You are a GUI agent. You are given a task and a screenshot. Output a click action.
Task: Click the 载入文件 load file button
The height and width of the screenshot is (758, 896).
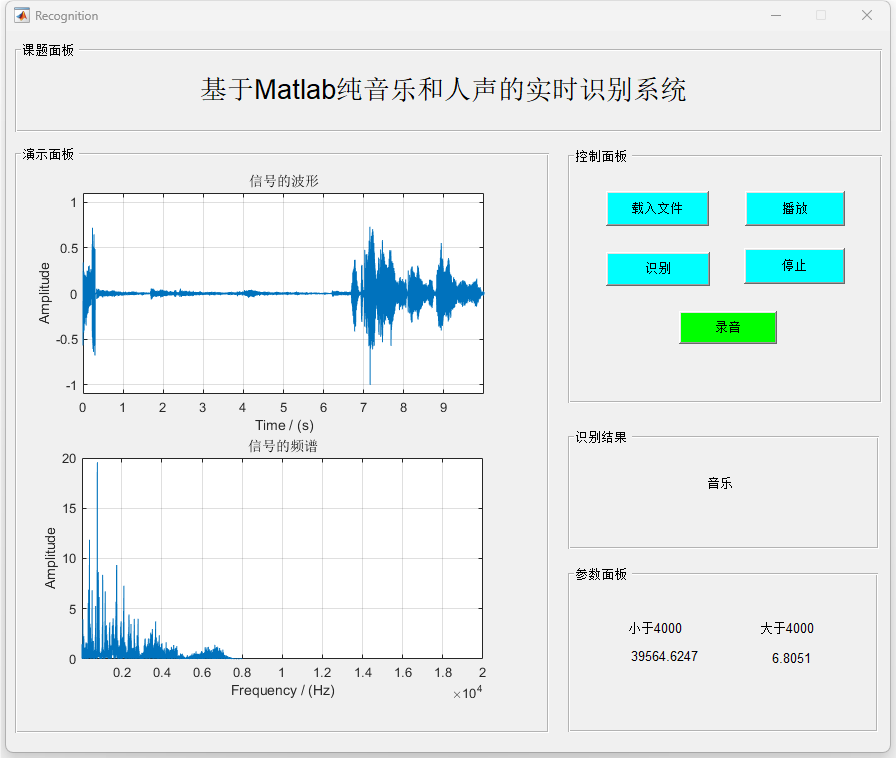[x=657, y=209]
